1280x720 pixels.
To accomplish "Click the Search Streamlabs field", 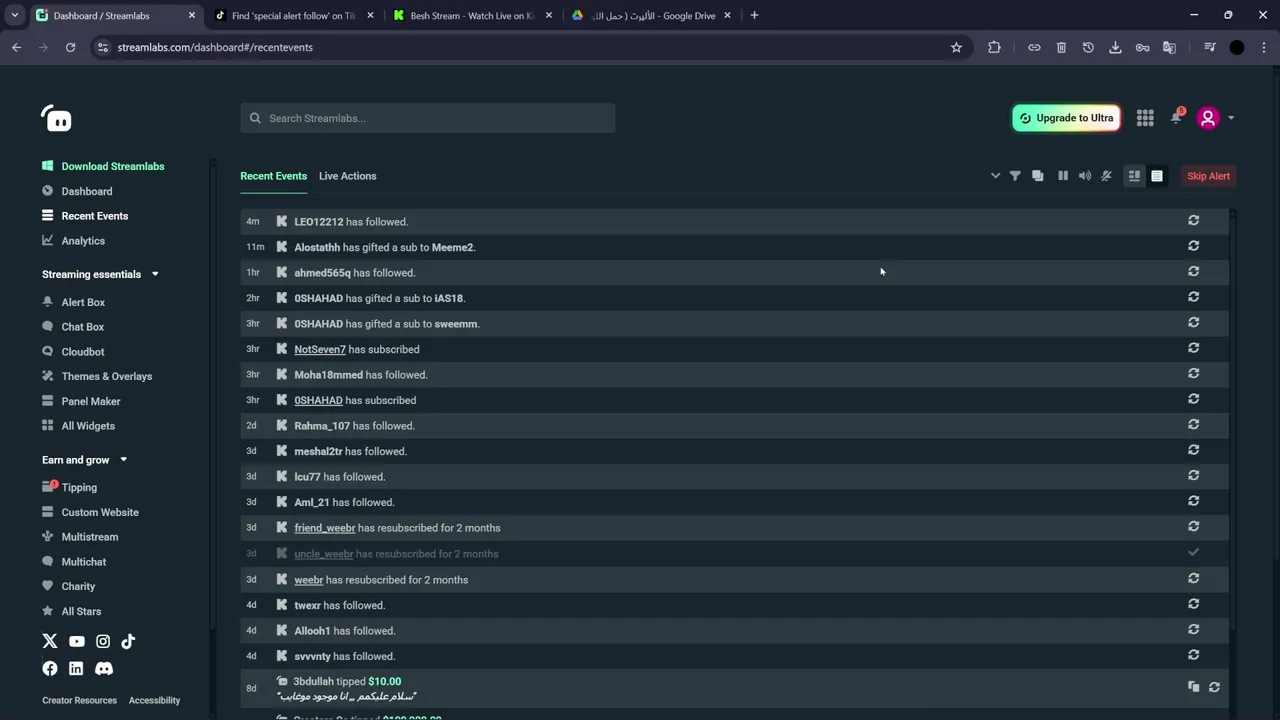I will click(x=428, y=118).
